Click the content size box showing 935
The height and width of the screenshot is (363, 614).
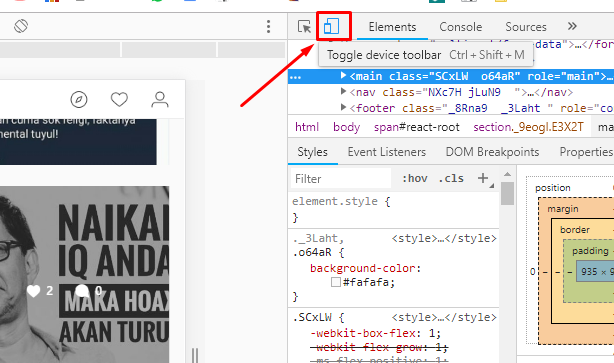tap(595, 272)
